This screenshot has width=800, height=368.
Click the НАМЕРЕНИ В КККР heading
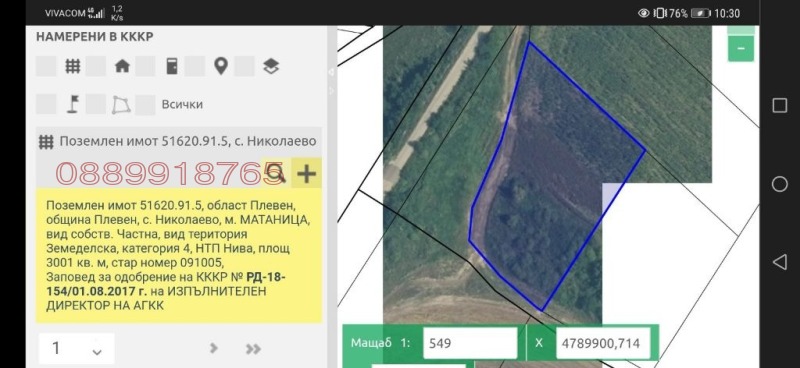(x=94, y=37)
